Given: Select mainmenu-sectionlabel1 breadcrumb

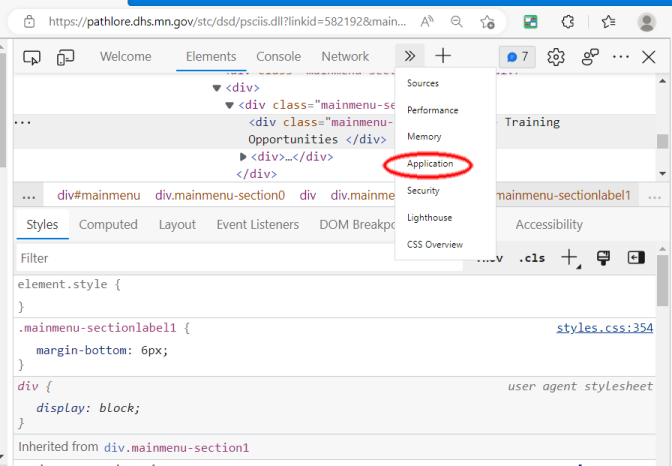Looking at the screenshot, I should [x=564, y=195].
